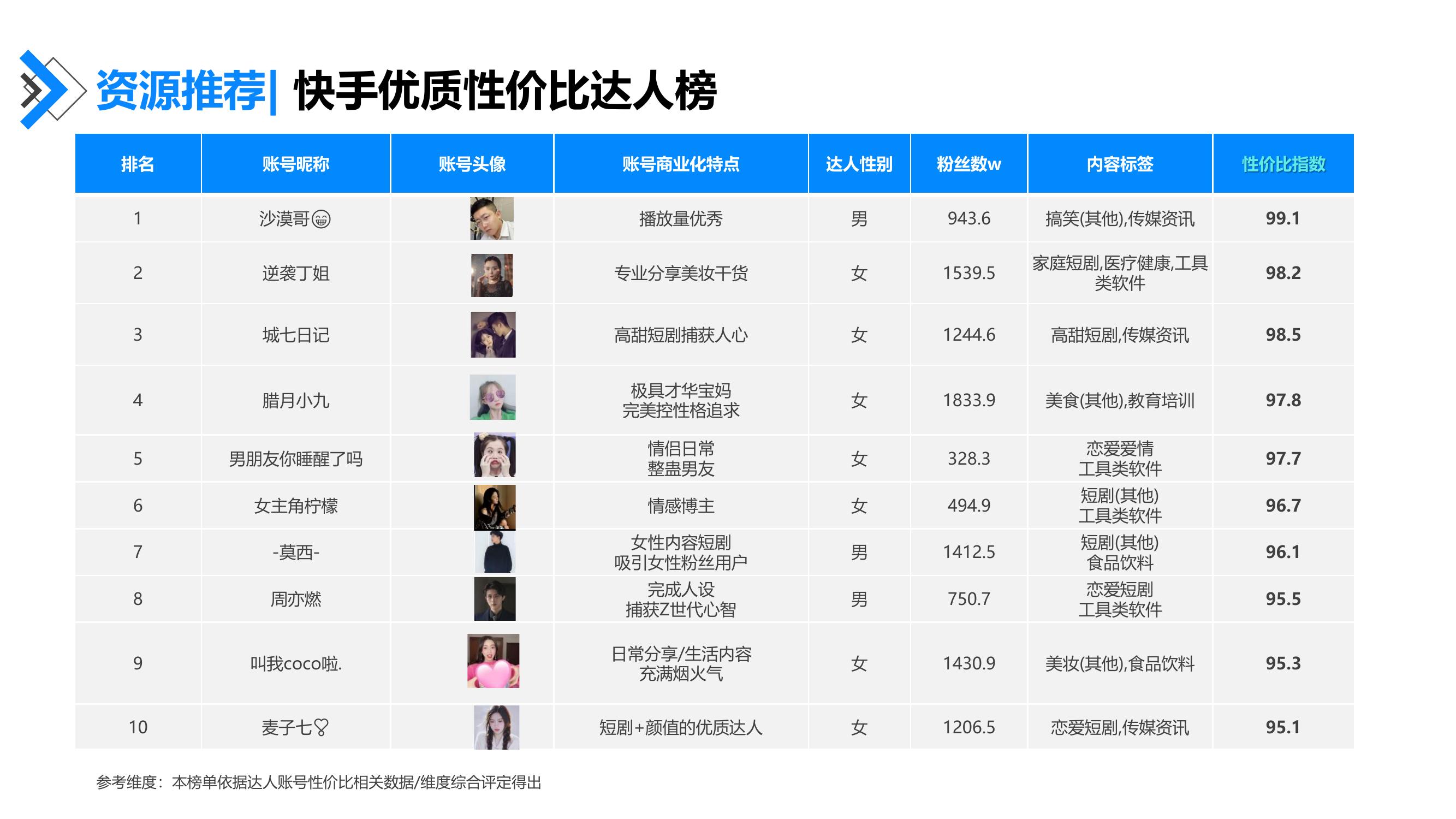Image resolution: width=1456 pixels, height=819 pixels.
Task: Select the nickname 叫我coco啦.
Action: (x=295, y=663)
